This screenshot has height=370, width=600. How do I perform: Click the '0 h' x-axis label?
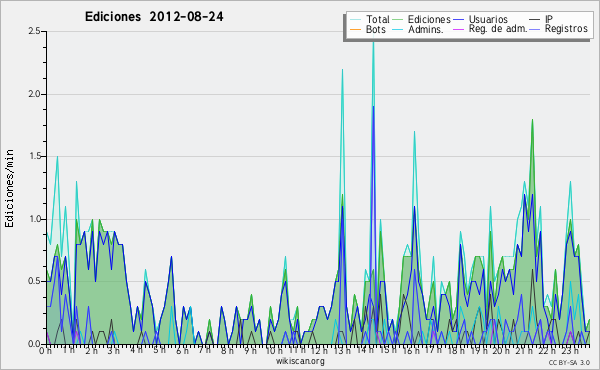coord(45,350)
